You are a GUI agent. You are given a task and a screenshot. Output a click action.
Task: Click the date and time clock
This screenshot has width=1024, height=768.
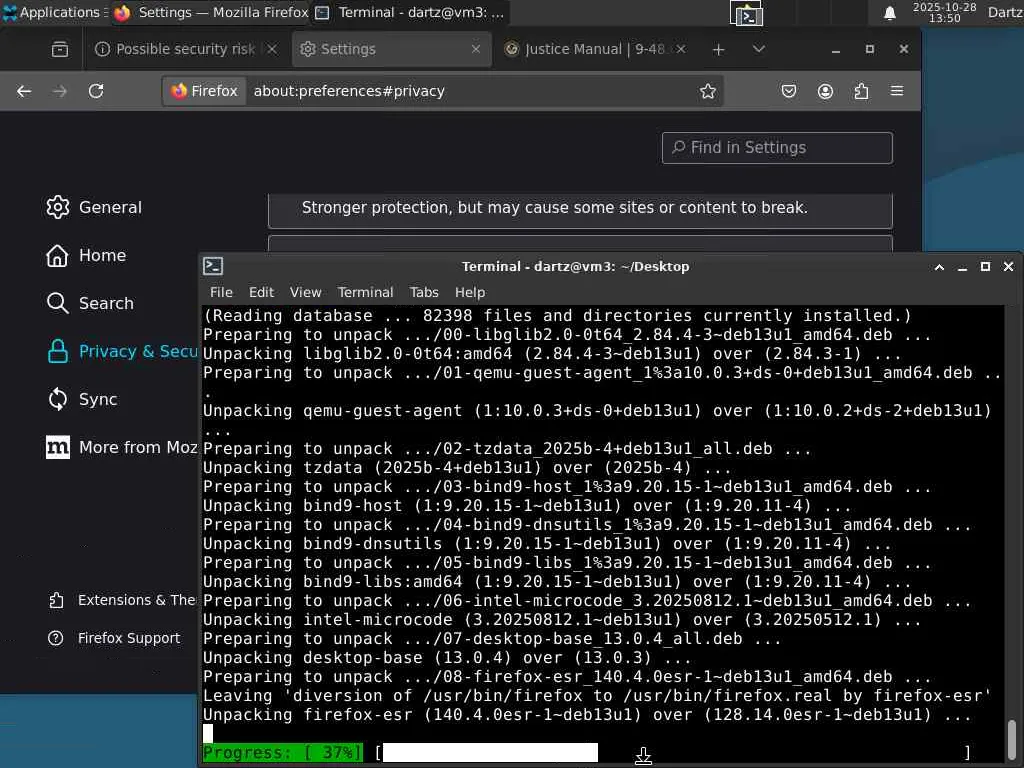(x=944, y=12)
